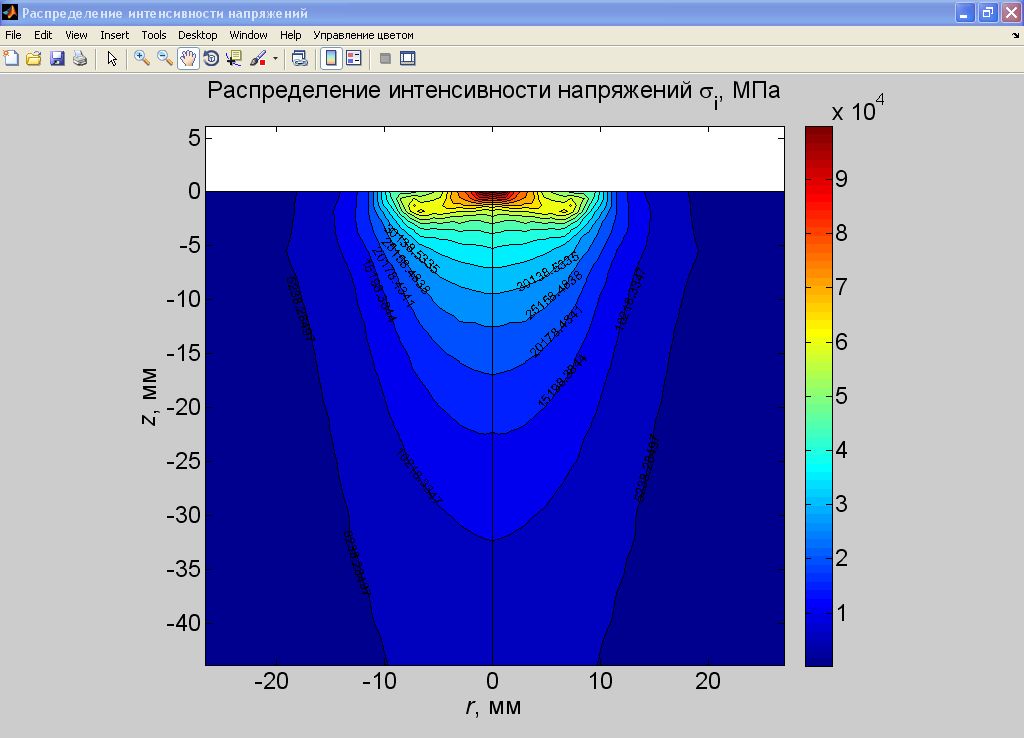The width and height of the screenshot is (1024, 738).
Task: Select the Data Cursor tool
Action: pyautogui.click(x=234, y=59)
